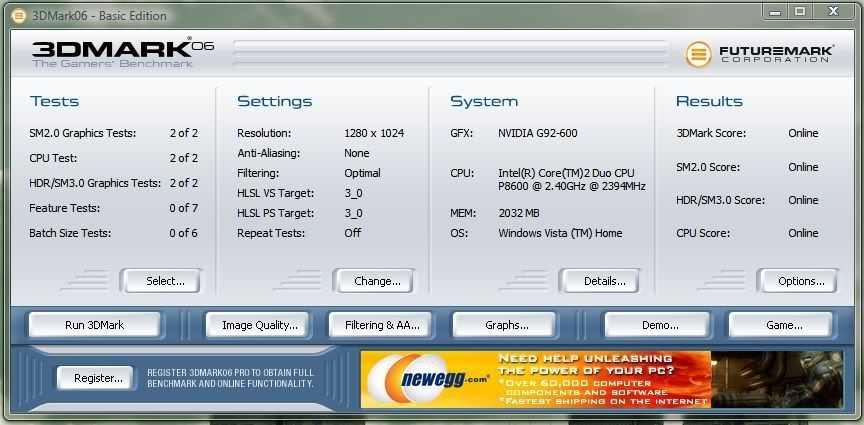Viewport: 864px width, 425px height.
Task: Launch the Demo
Action: 657,325
